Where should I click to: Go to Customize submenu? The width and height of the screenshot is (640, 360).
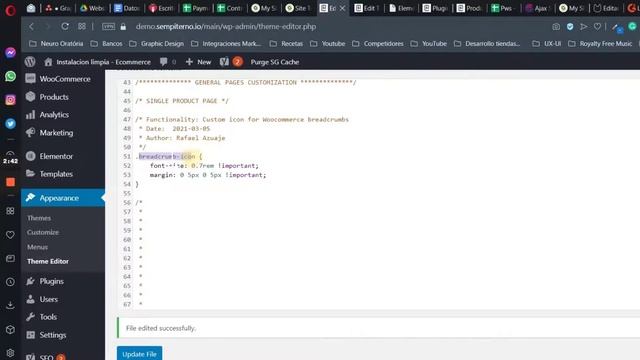[x=43, y=232]
